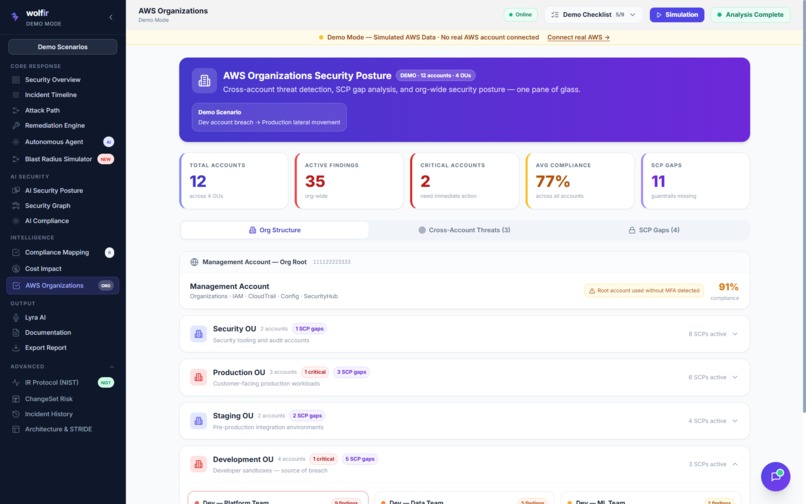Click the NIST badge on IR Protocol
The image size is (806, 504).
[x=106, y=383]
